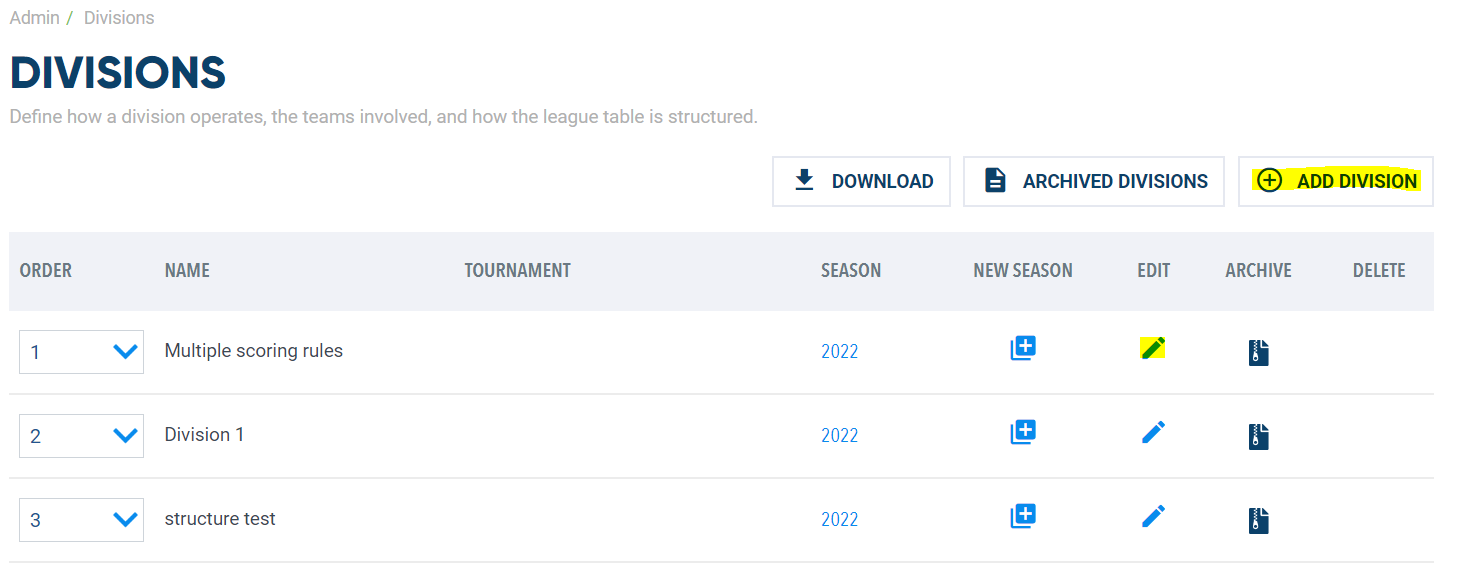1462x564 pixels.
Task: Archive Division 1 using zip icon
Action: coord(1258,436)
